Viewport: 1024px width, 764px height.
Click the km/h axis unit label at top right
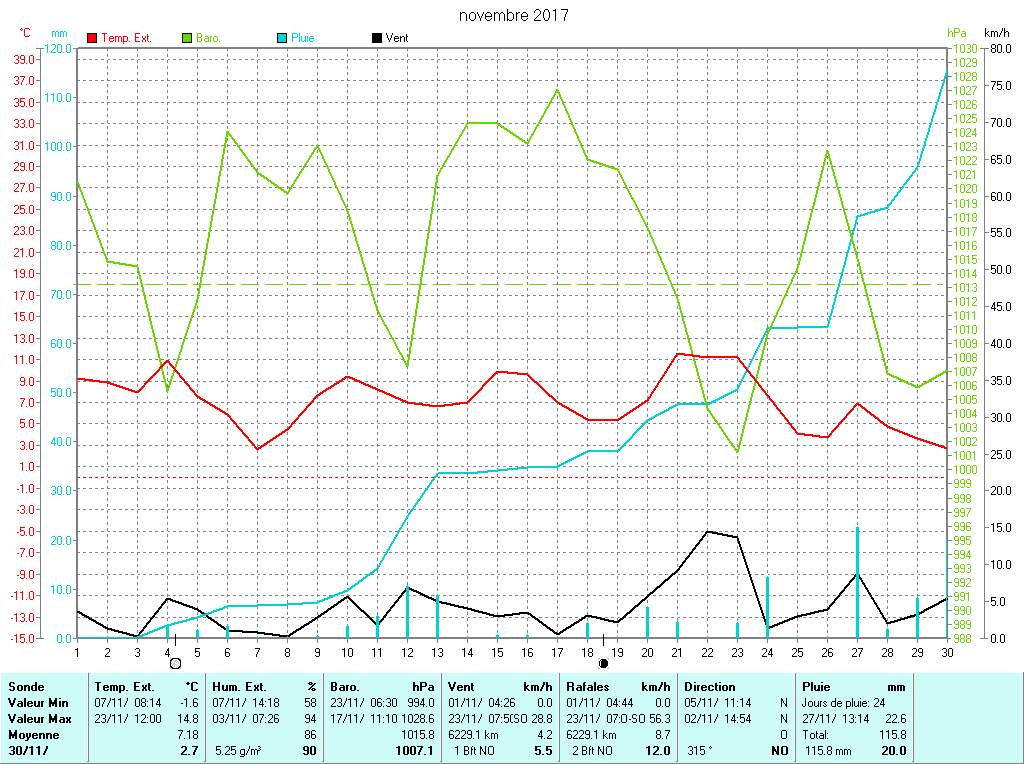tap(997, 33)
